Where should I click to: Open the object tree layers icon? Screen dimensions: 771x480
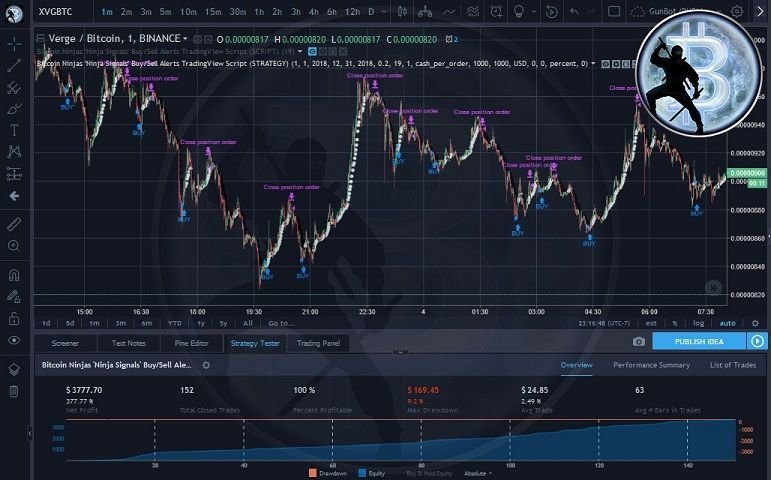[14, 369]
